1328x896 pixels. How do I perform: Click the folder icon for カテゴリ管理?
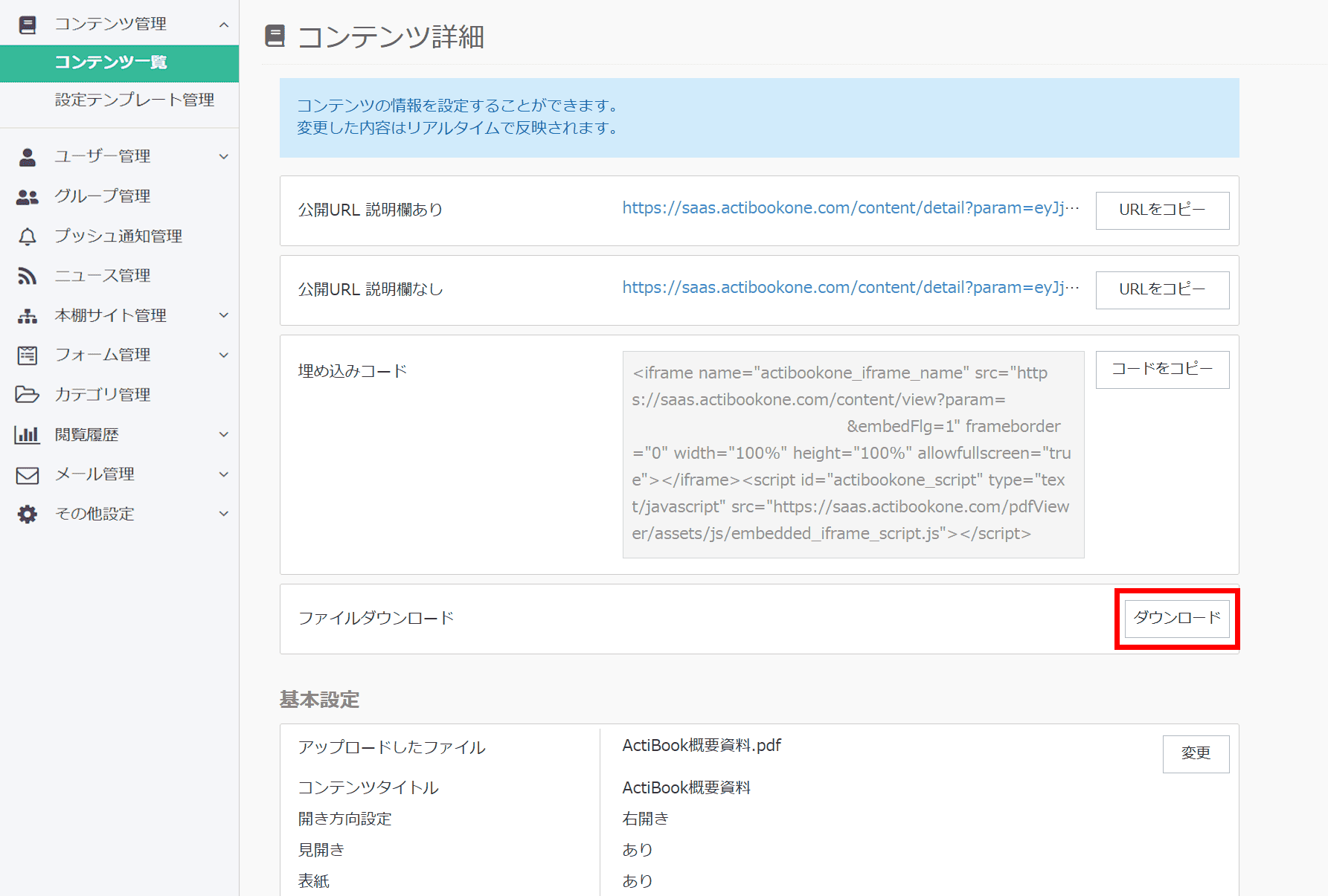pos(28,395)
